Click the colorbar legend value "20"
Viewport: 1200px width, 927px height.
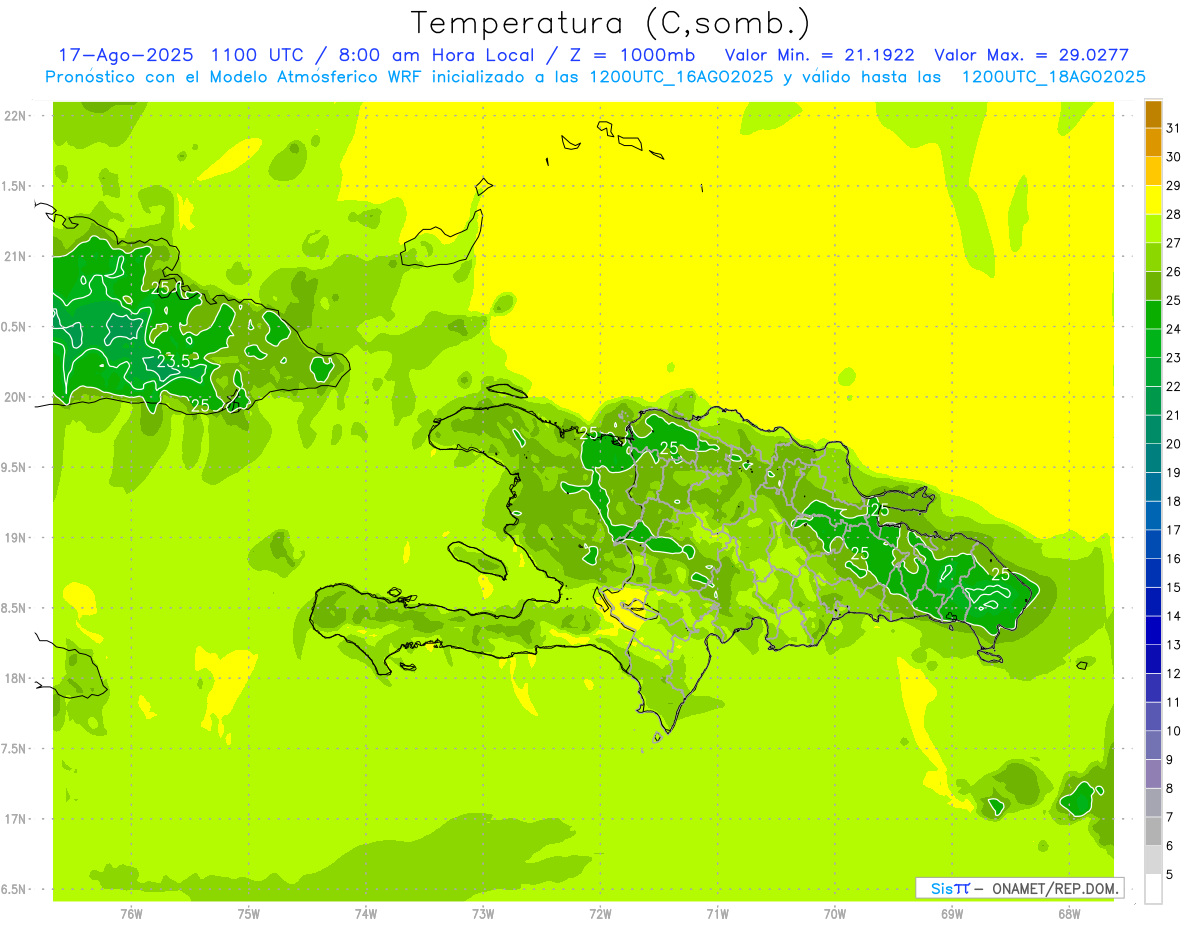(x=1174, y=443)
